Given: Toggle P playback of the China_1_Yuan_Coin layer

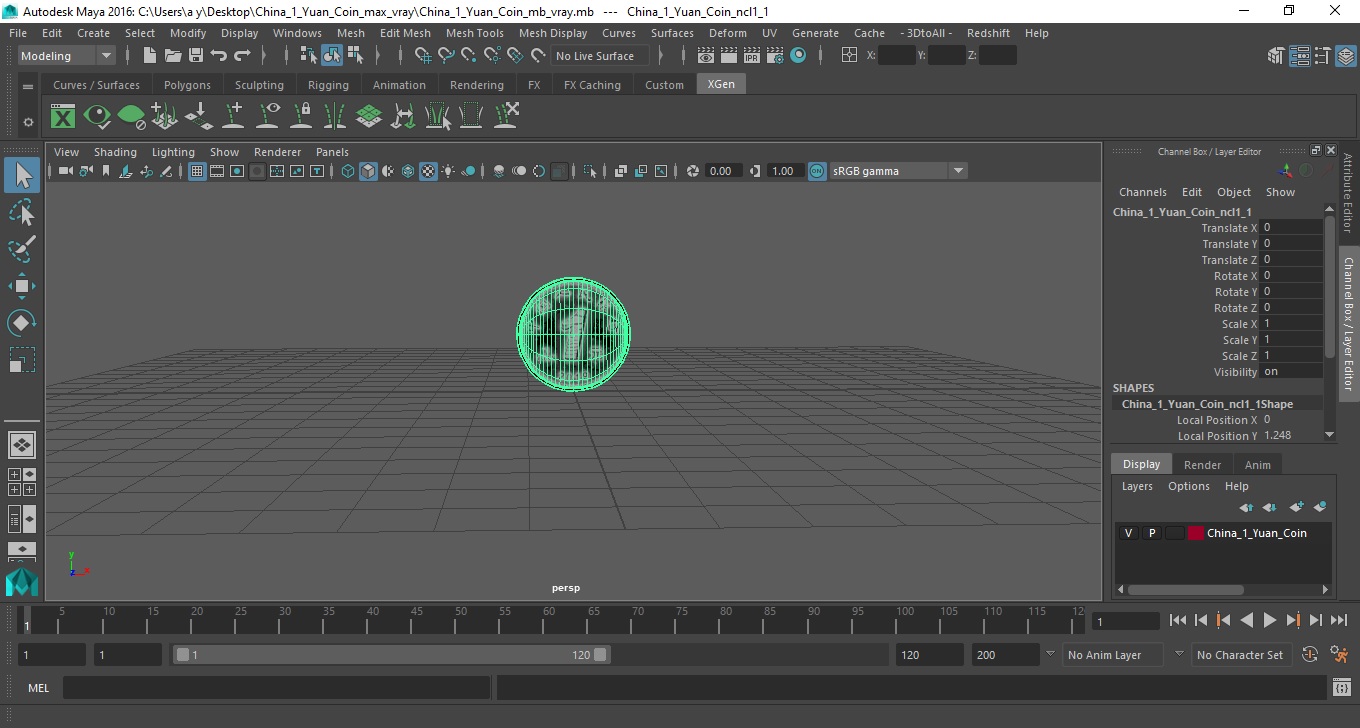Looking at the screenshot, I should click(1152, 533).
